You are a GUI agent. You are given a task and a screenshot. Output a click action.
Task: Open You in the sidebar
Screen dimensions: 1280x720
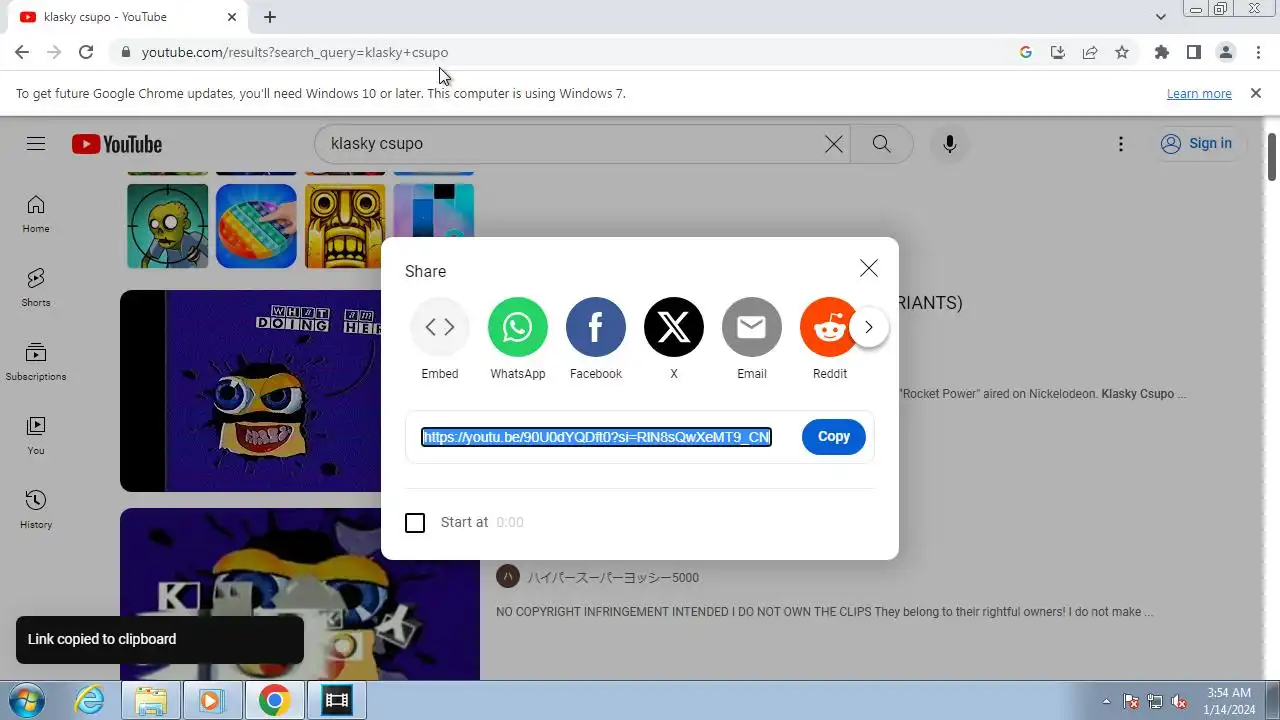pyautogui.click(x=36, y=436)
